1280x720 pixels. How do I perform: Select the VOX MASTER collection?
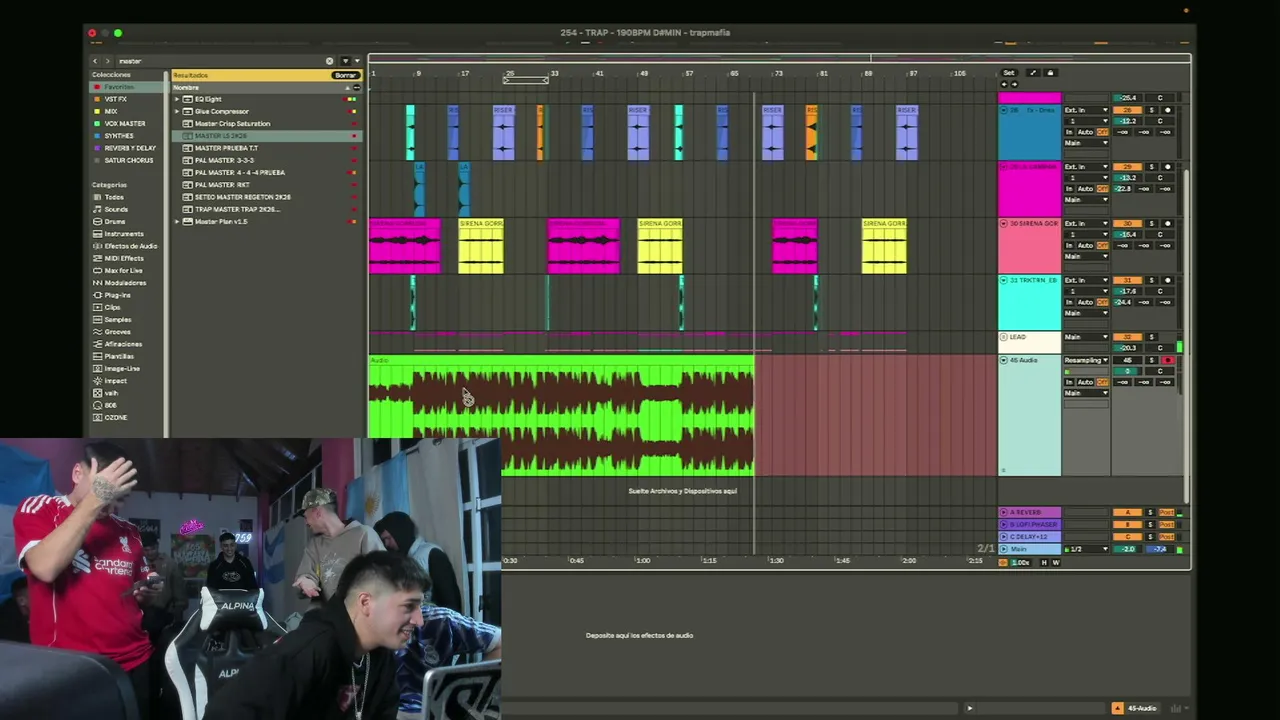pyautogui.click(x=124, y=123)
